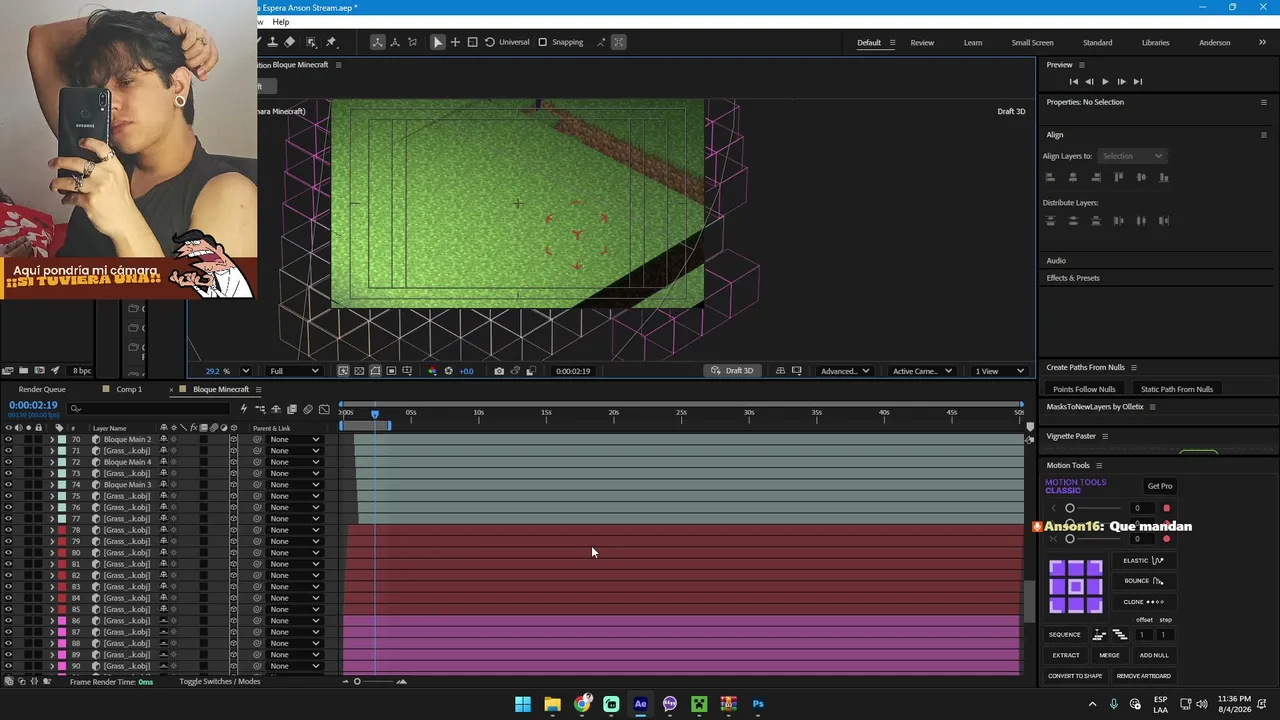Screen dimensions: 1280x720
Task: Click the ADD NULL button
Action: pyautogui.click(x=1154, y=655)
